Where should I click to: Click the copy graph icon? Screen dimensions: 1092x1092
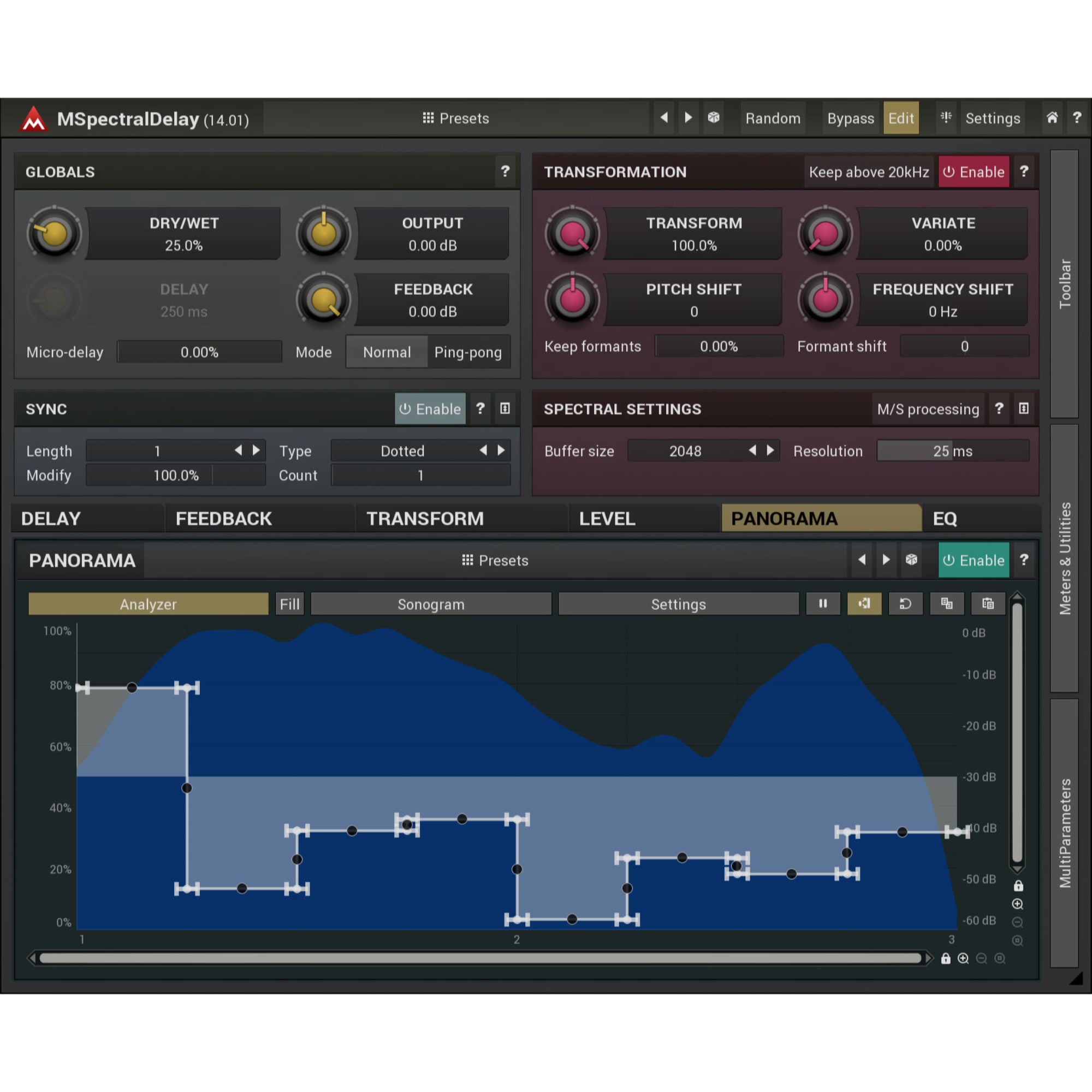pyautogui.click(x=947, y=604)
